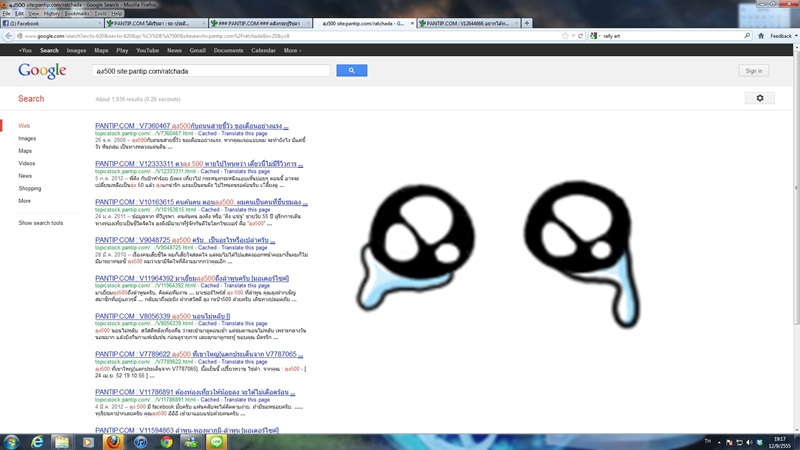Switch to the Facebook tab
This screenshot has height=450, width=800.
[x=51, y=23]
